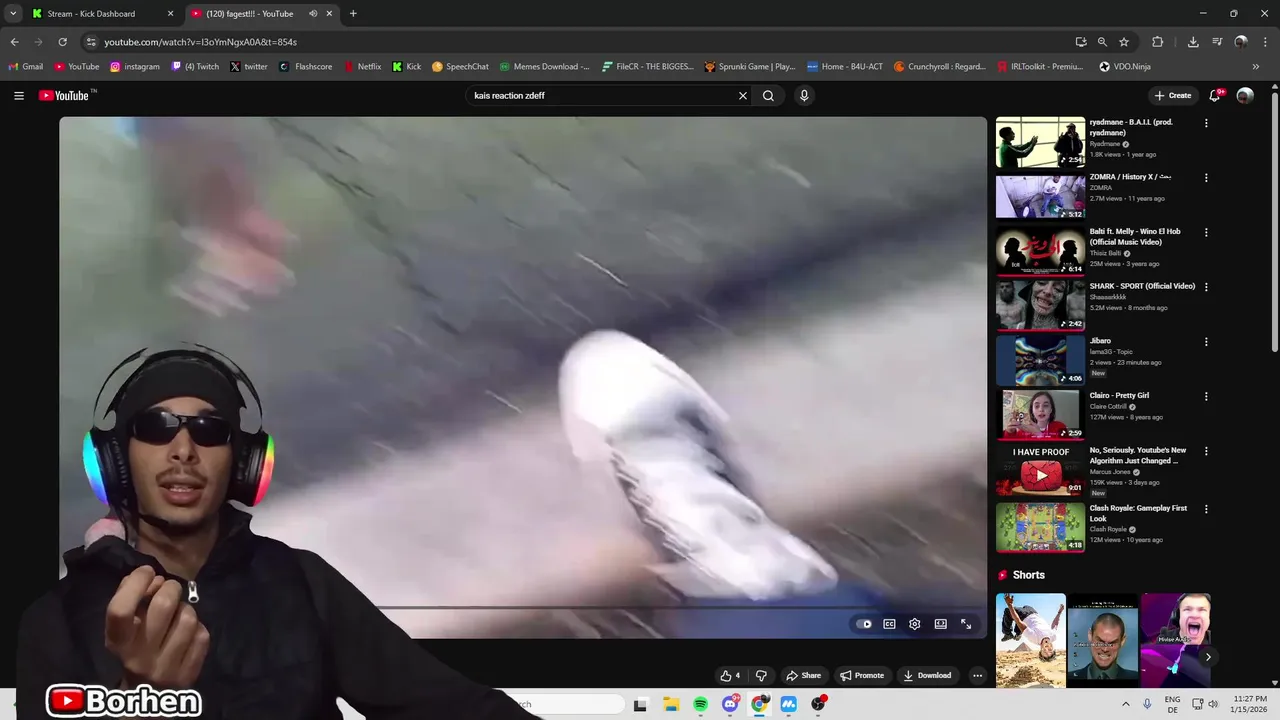This screenshot has width=1280, height=720.
Task: Open Chrome three-dot menu
Action: 1265,42
